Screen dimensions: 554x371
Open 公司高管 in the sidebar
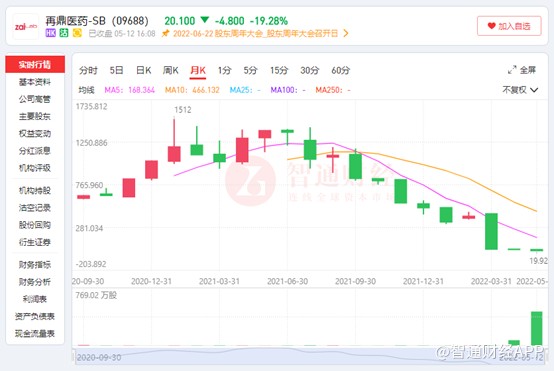35,99
